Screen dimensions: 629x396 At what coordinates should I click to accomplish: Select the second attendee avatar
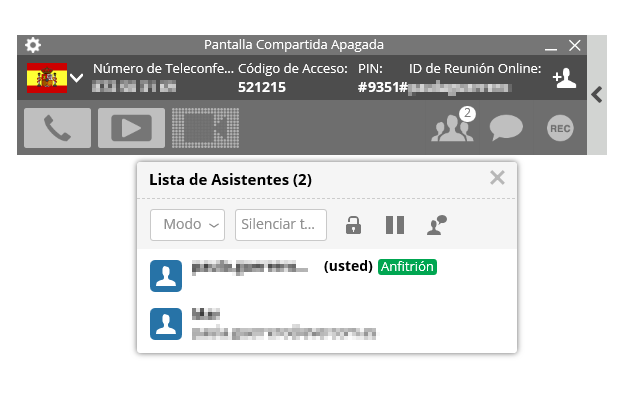coord(166,324)
